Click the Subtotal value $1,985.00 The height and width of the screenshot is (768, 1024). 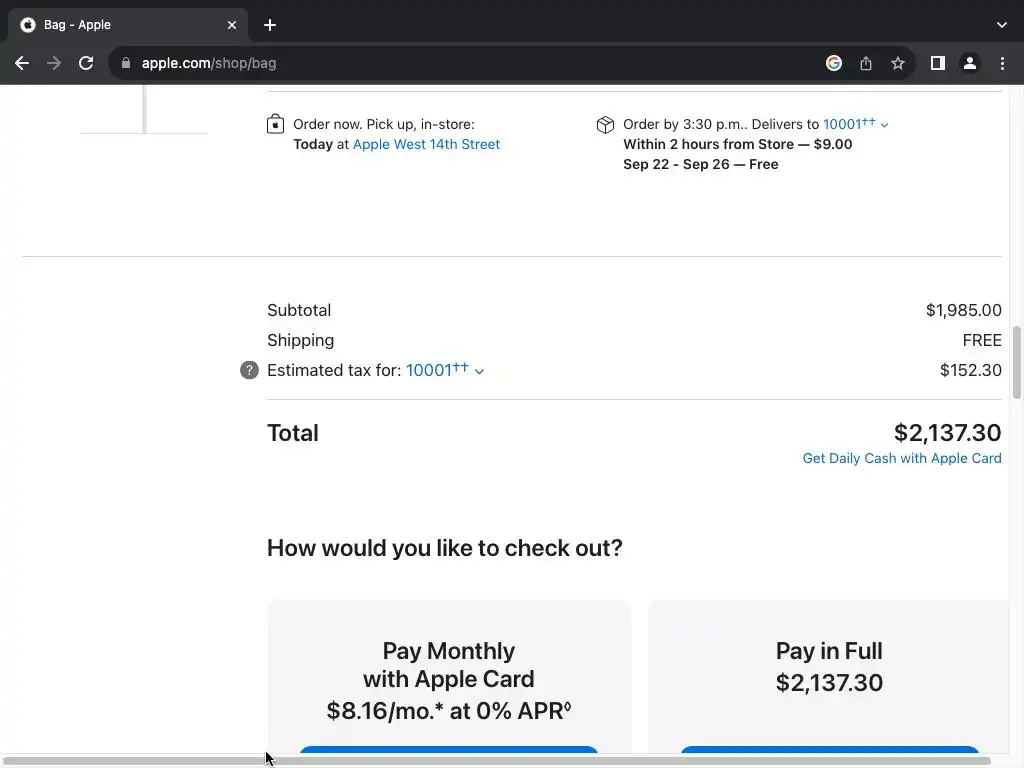963,310
